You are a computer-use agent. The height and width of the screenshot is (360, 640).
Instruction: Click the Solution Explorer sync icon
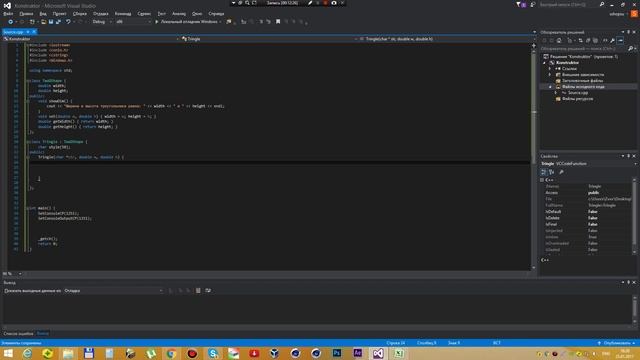(x=580, y=40)
